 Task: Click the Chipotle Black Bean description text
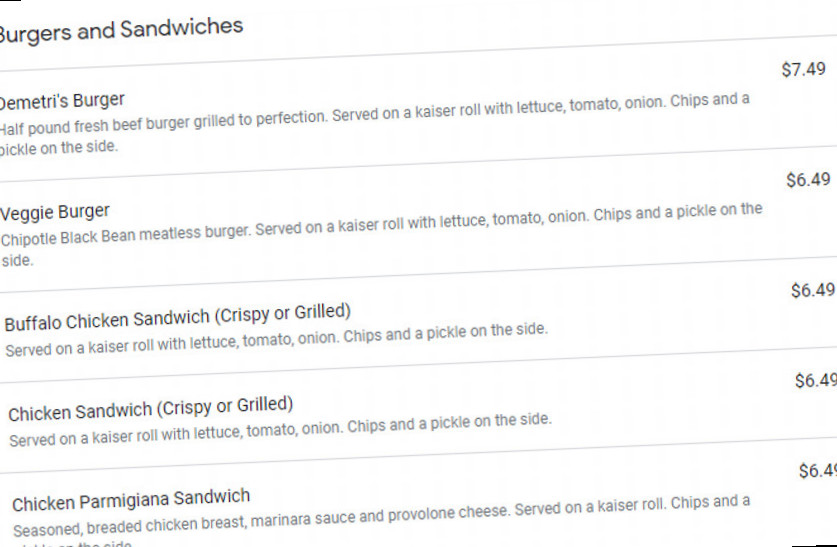tap(381, 224)
